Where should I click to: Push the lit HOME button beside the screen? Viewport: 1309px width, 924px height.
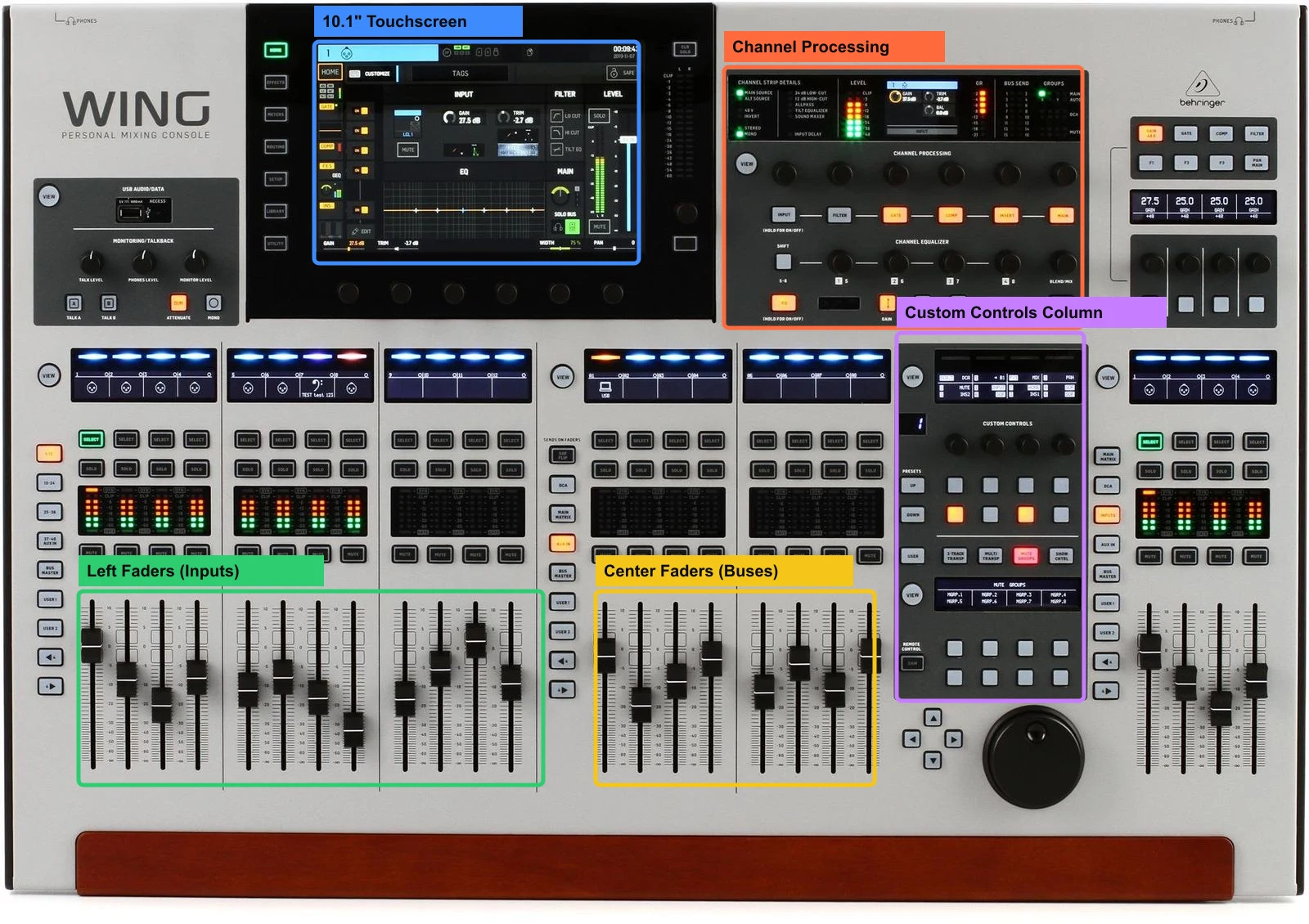click(276, 51)
